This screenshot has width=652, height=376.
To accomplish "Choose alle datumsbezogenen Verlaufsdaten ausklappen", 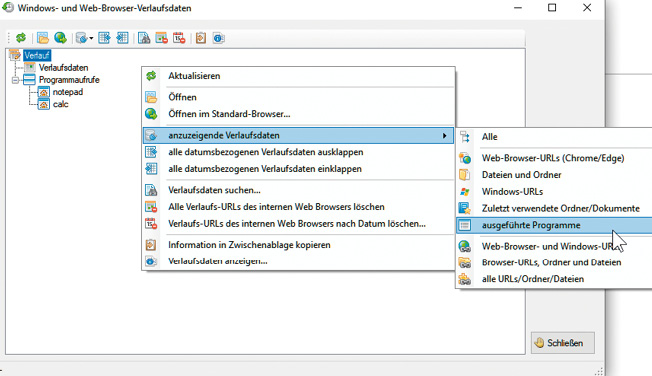I will 298,152.
